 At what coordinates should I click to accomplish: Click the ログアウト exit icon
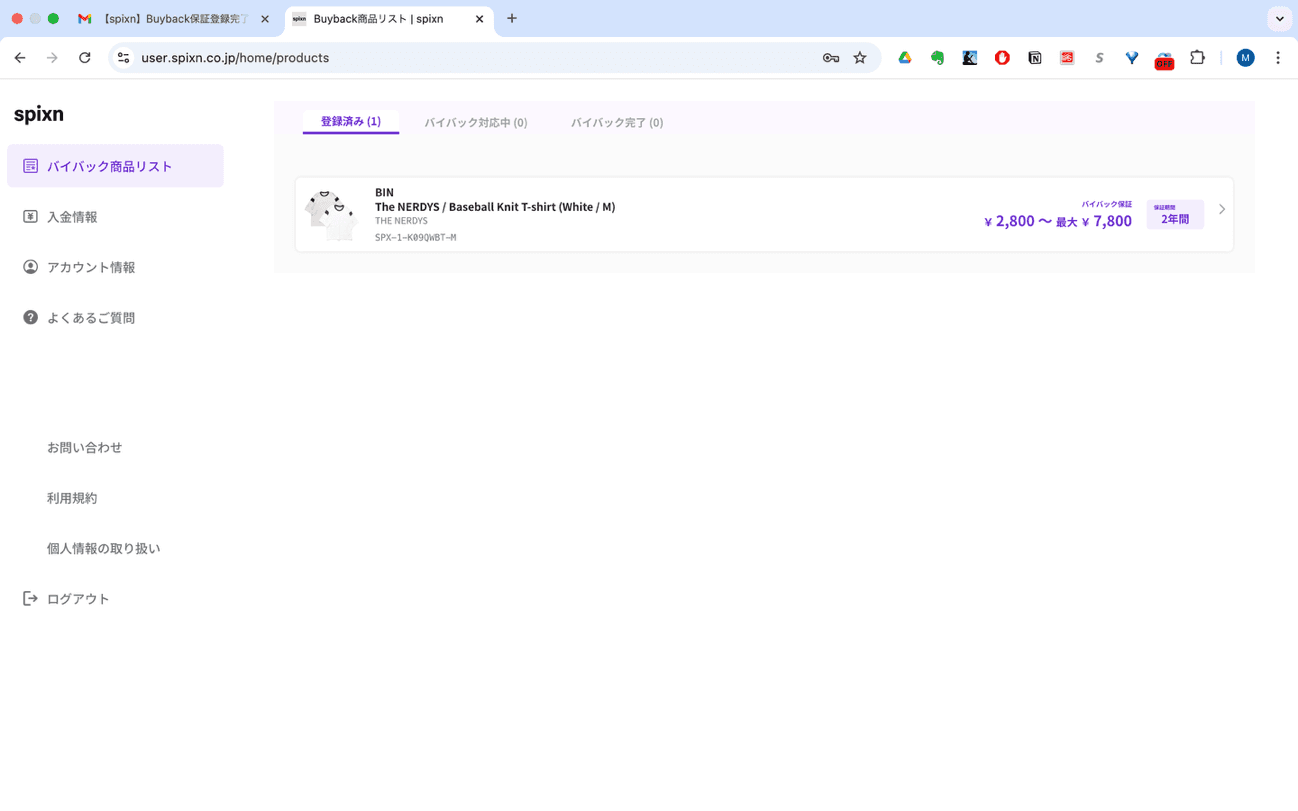coord(30,598)
